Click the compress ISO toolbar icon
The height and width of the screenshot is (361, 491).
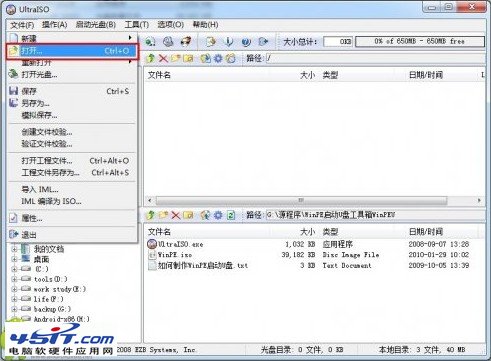pyautogui.click(x=210, y=42)
